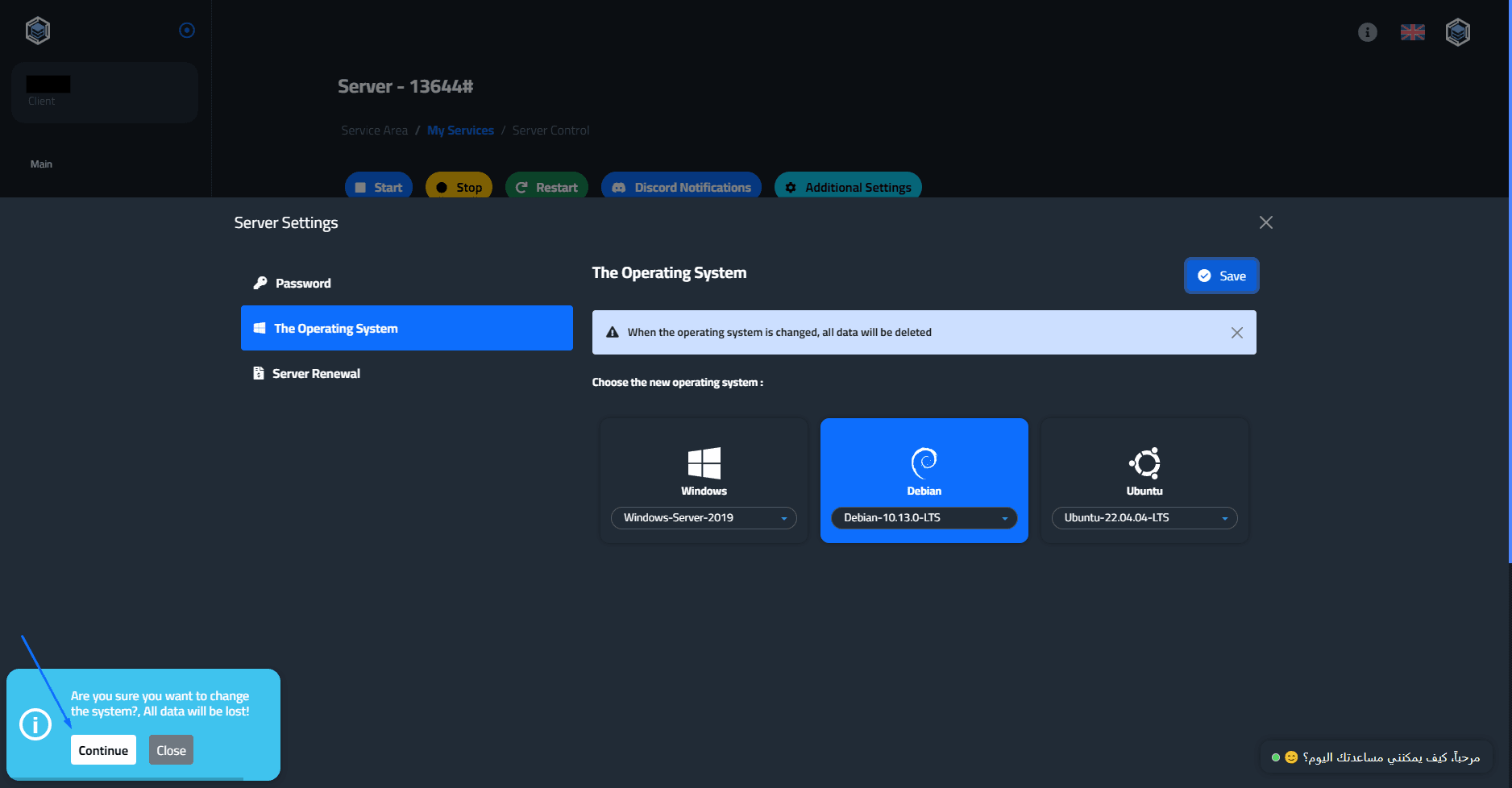The width and height of the screenshot is (1512, 788).
Task: Restart the server
Action: [546, 187]
